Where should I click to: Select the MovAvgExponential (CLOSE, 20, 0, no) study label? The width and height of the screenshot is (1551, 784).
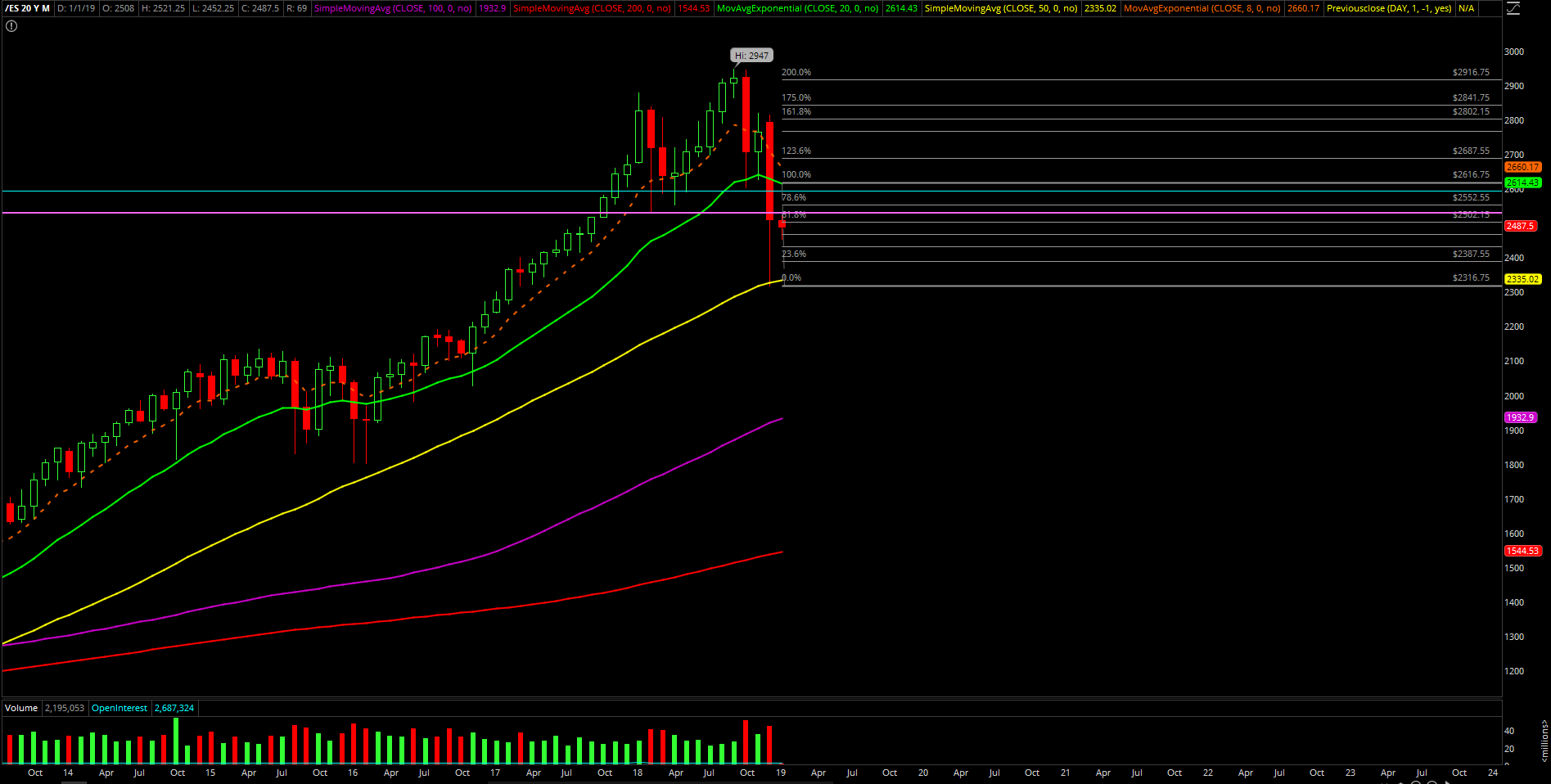coord(798,8)
